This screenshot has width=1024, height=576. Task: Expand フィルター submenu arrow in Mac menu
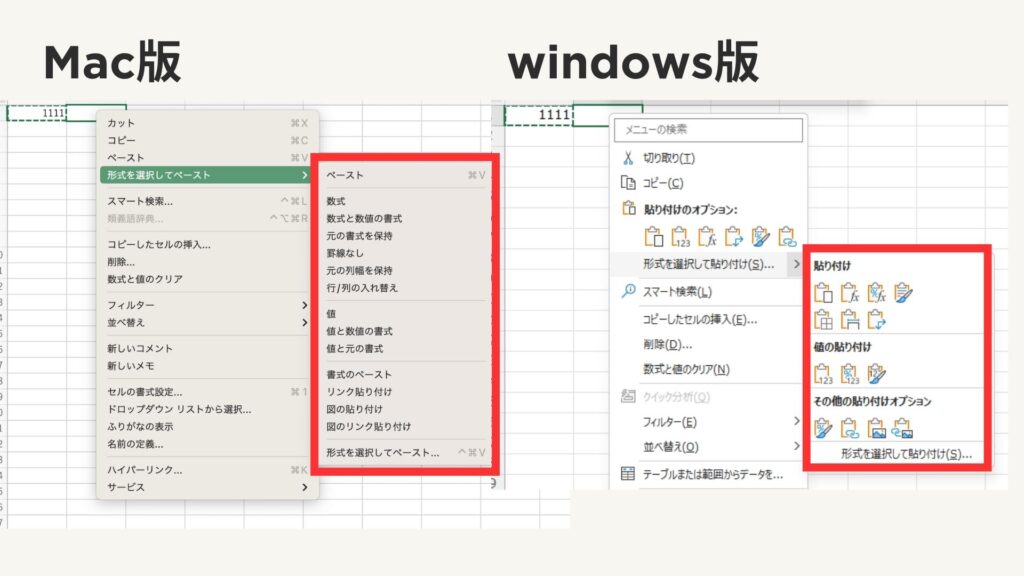pyautogui.click(x=305, y=305)
